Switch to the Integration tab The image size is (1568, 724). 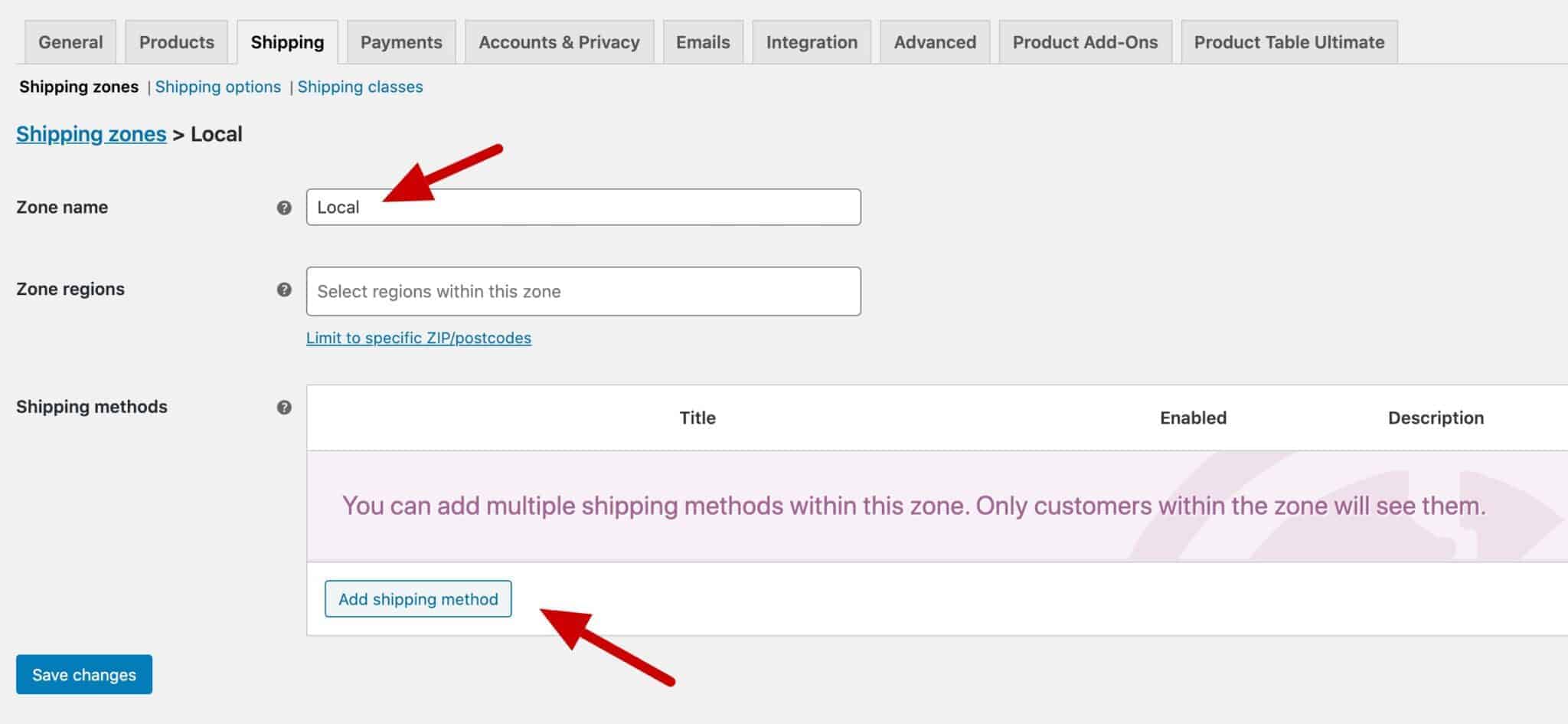tap(812, 42)
